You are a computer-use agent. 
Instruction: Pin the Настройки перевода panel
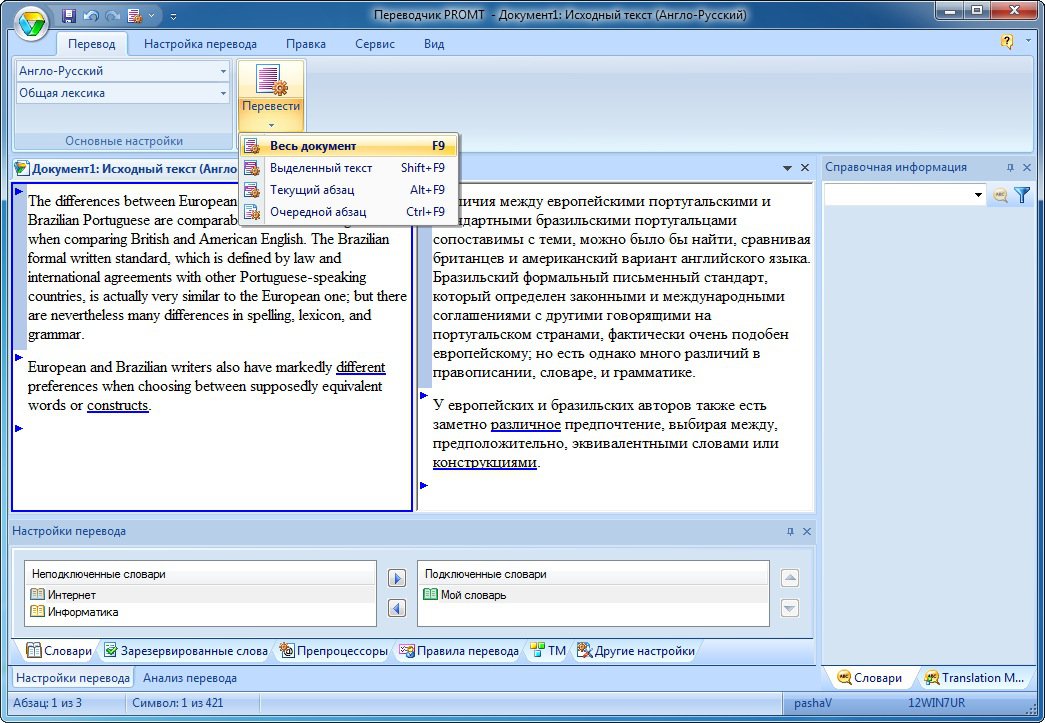pos(790,531)
